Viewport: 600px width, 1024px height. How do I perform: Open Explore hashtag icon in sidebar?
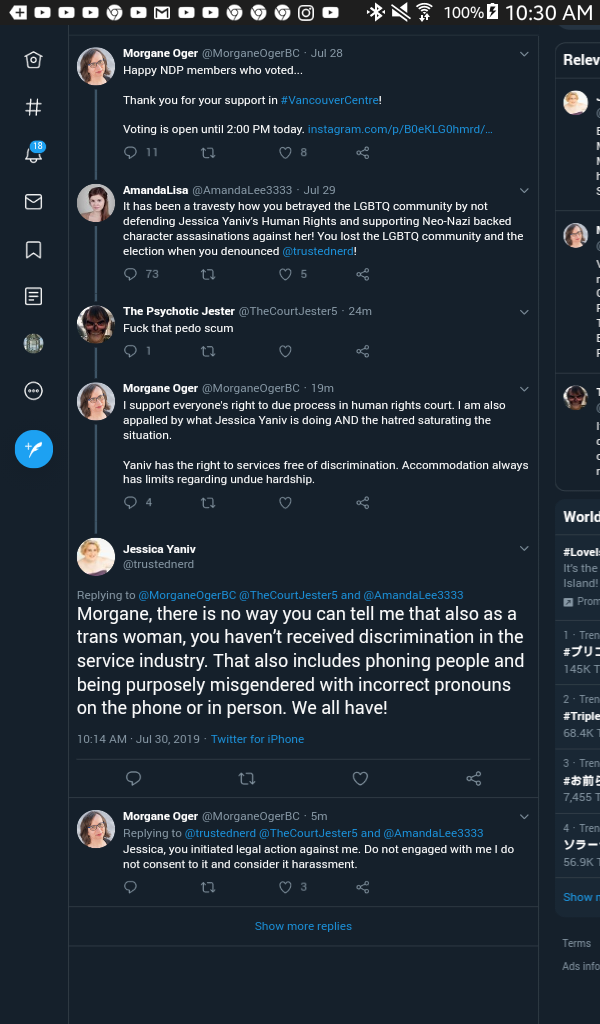click(x=33, y=107)
